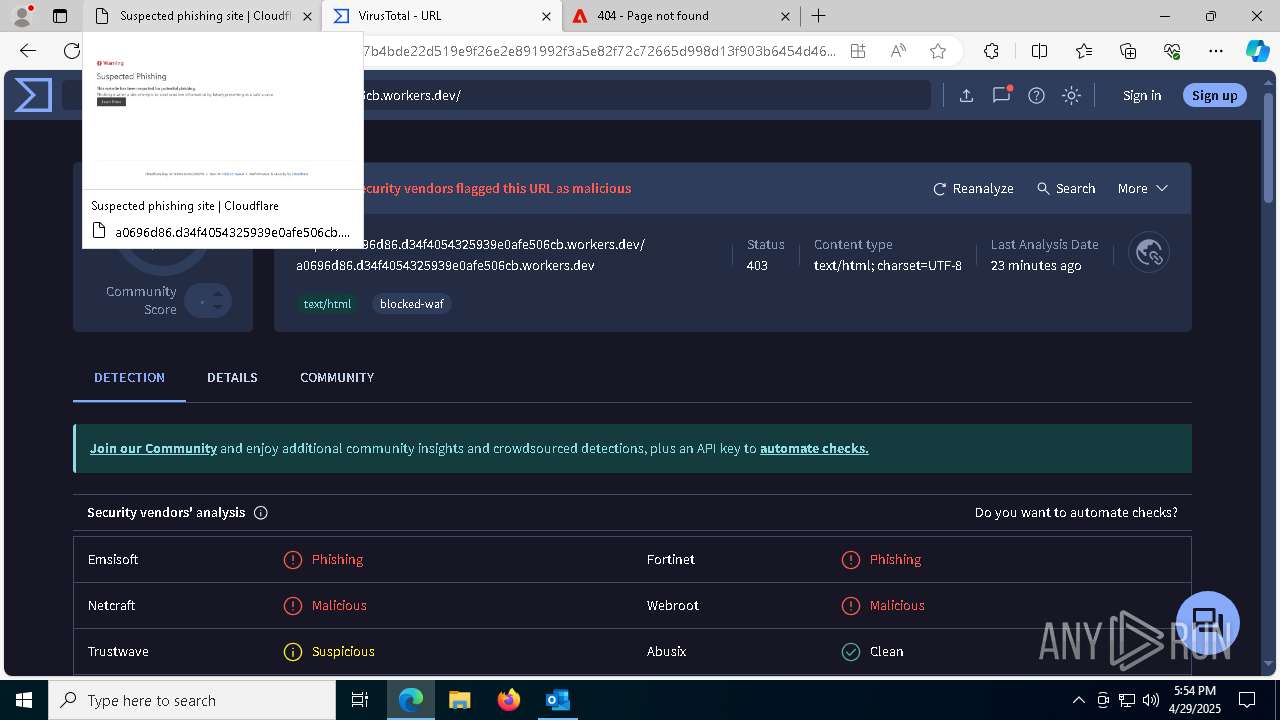Open the Windows notification center
The width and height of the screenshot is (1280, 720).
1247,700
